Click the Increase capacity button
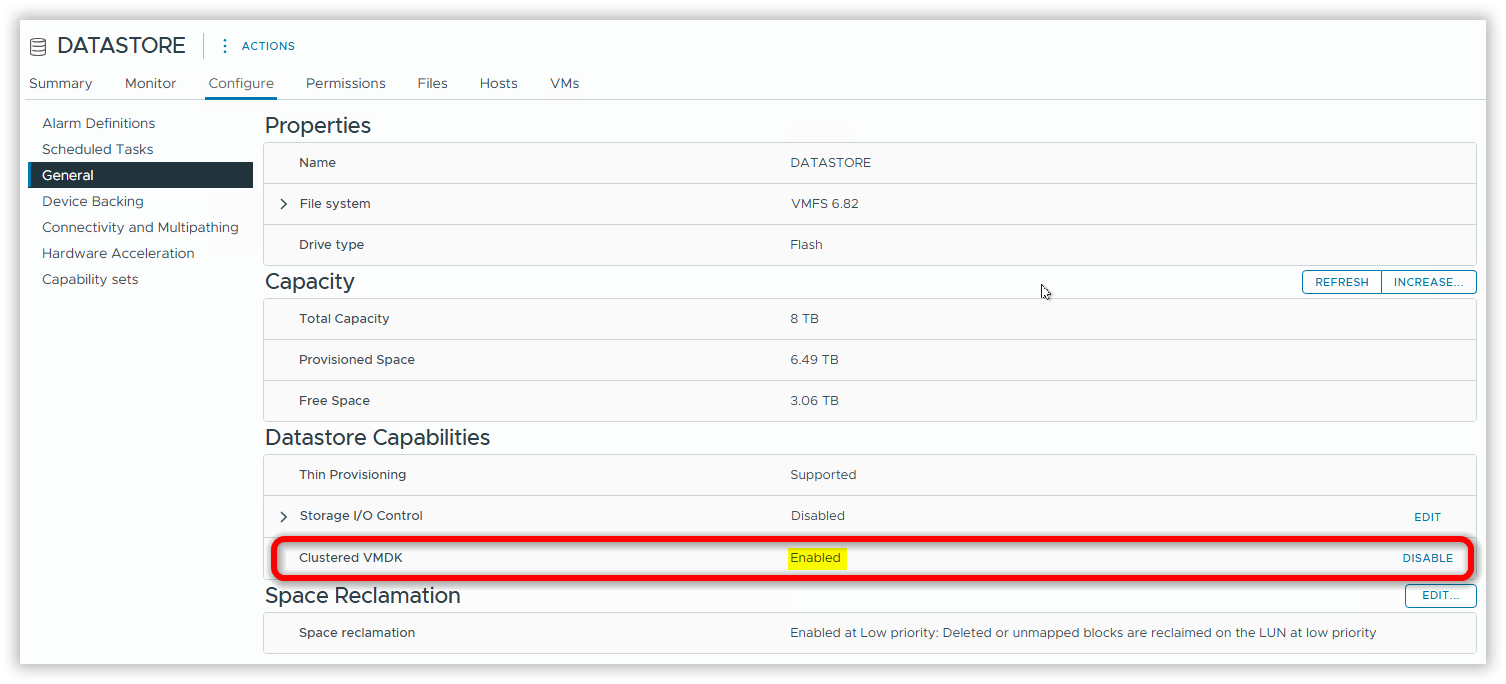The height and width of the screenshot is (684, 1506). [x=1428, y=282]
